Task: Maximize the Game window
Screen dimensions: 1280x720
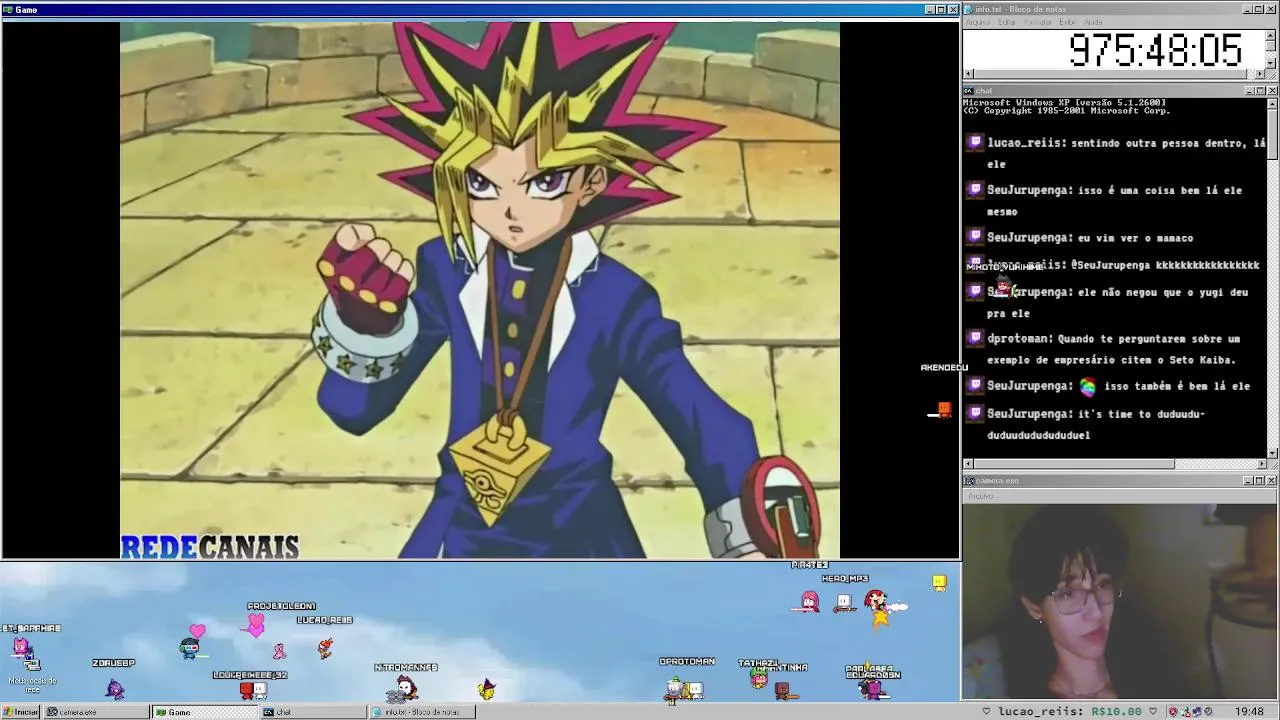Action: (941, 10)
